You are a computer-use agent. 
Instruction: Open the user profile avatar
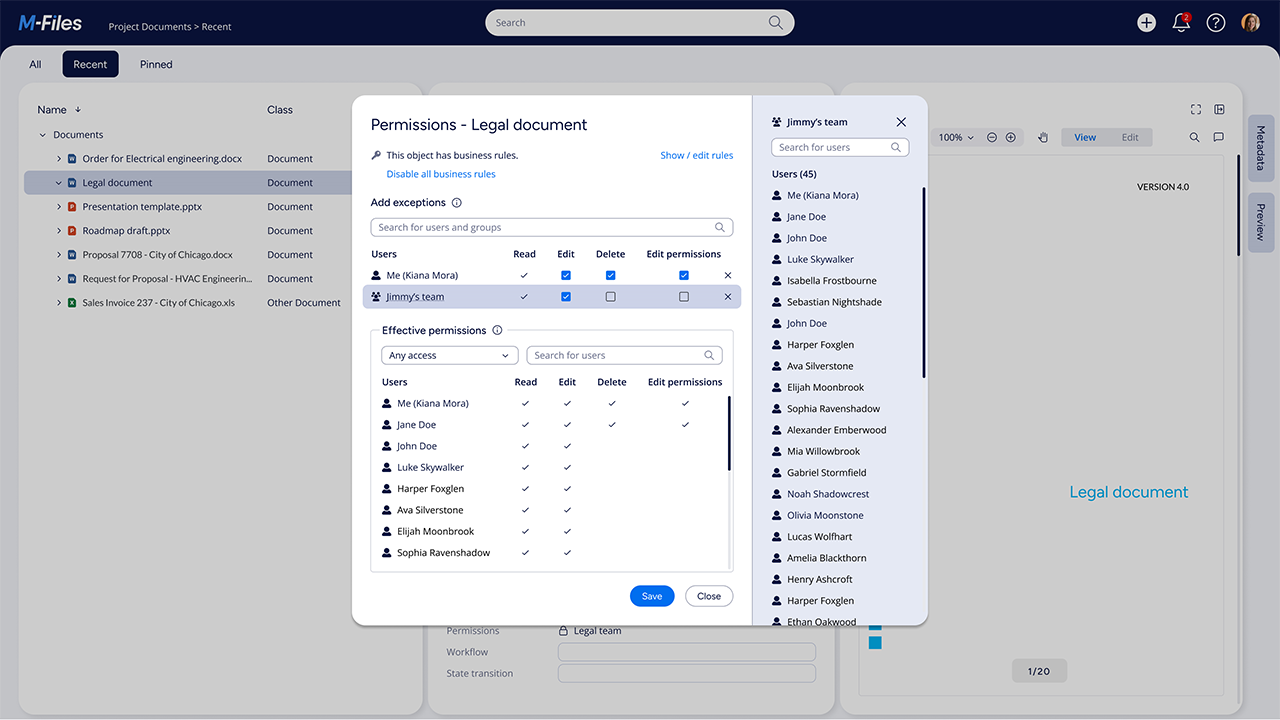tap(1250, 21)
